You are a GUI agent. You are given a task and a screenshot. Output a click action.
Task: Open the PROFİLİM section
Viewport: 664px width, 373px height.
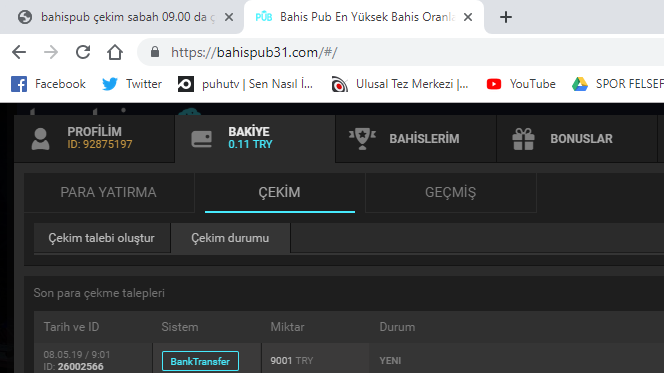coord(94,138)
